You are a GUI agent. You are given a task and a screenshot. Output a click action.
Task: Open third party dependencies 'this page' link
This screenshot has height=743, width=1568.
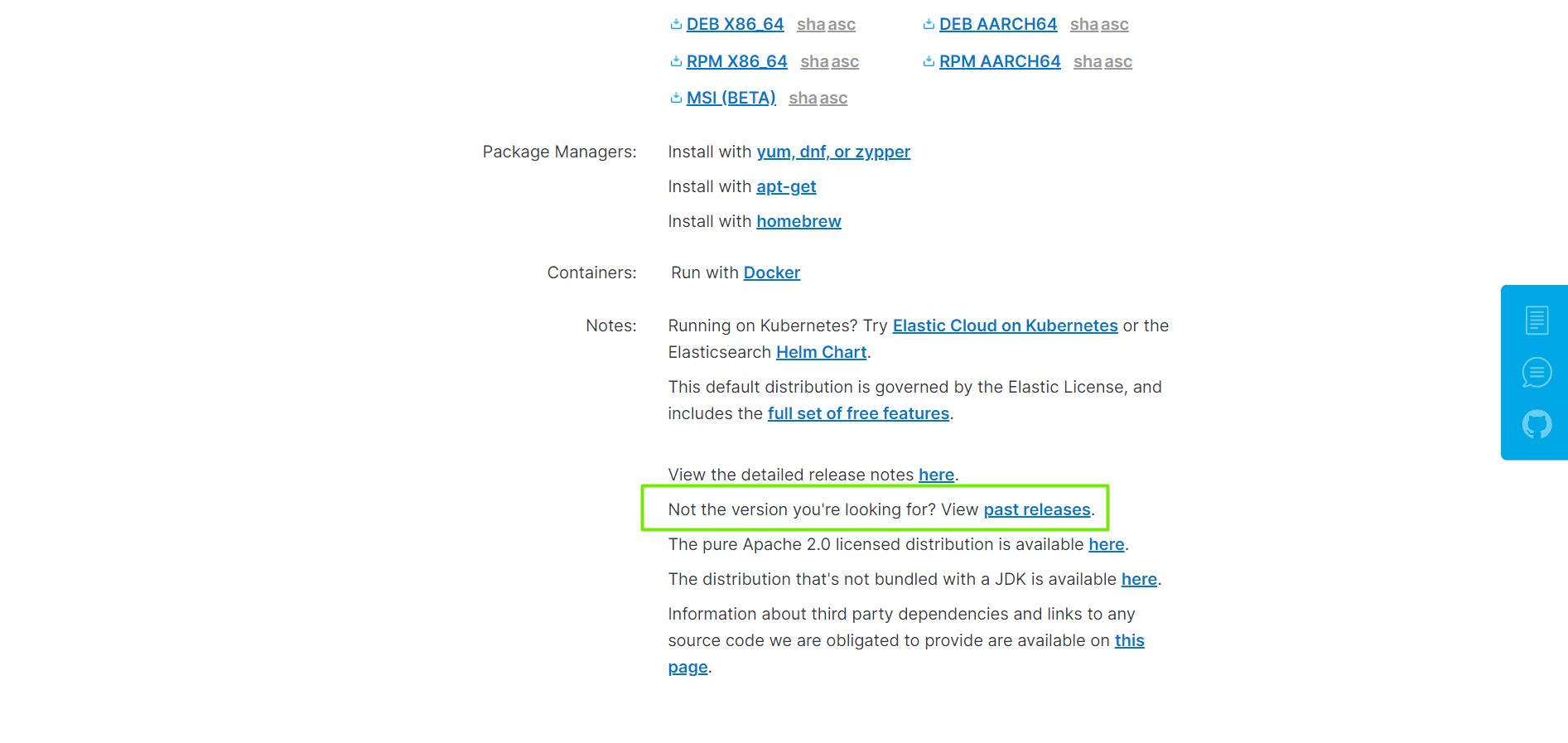(x=1129, y=640)
